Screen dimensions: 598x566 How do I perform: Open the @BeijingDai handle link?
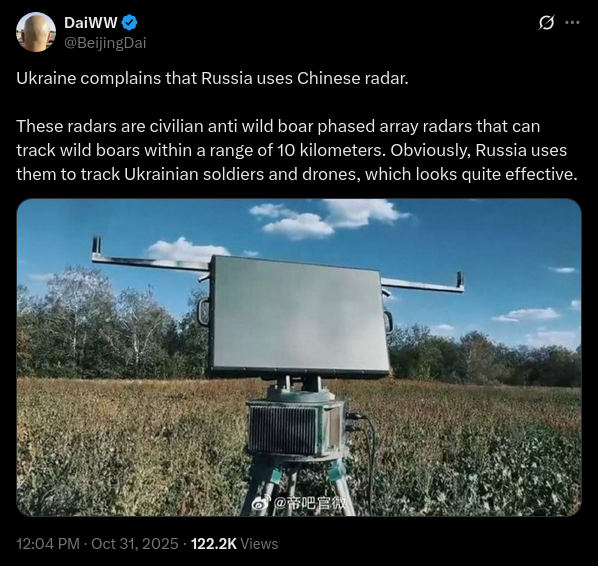point(105,43)
